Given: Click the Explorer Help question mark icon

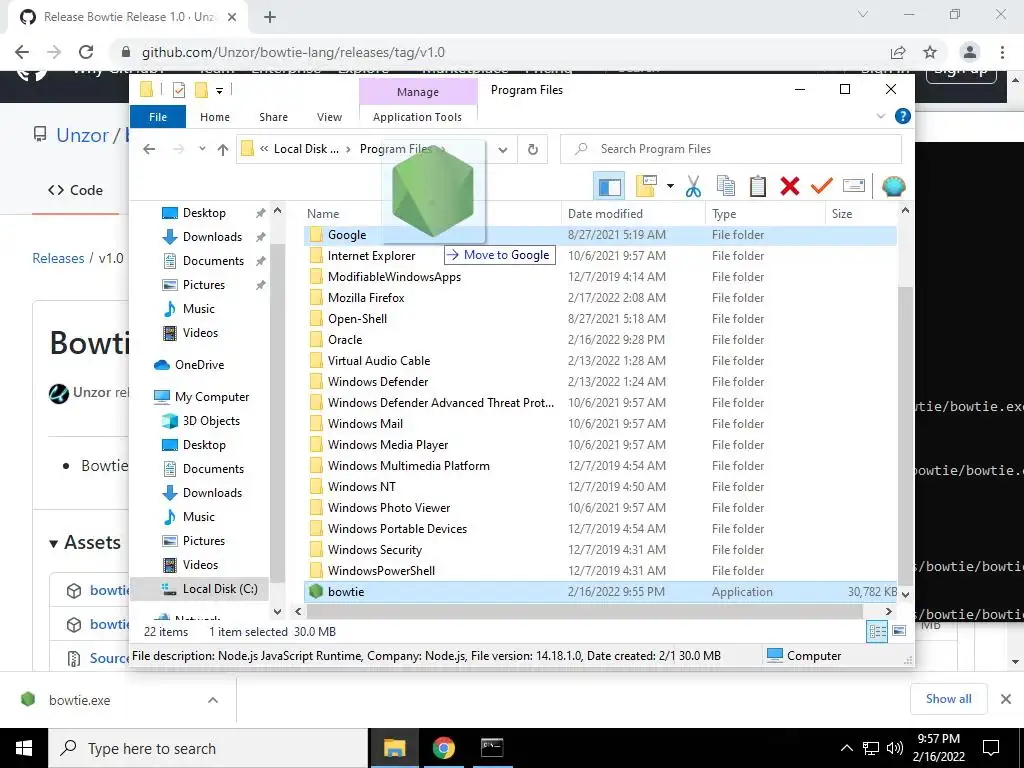Looking at the screenshot, I should pos(902,116).
